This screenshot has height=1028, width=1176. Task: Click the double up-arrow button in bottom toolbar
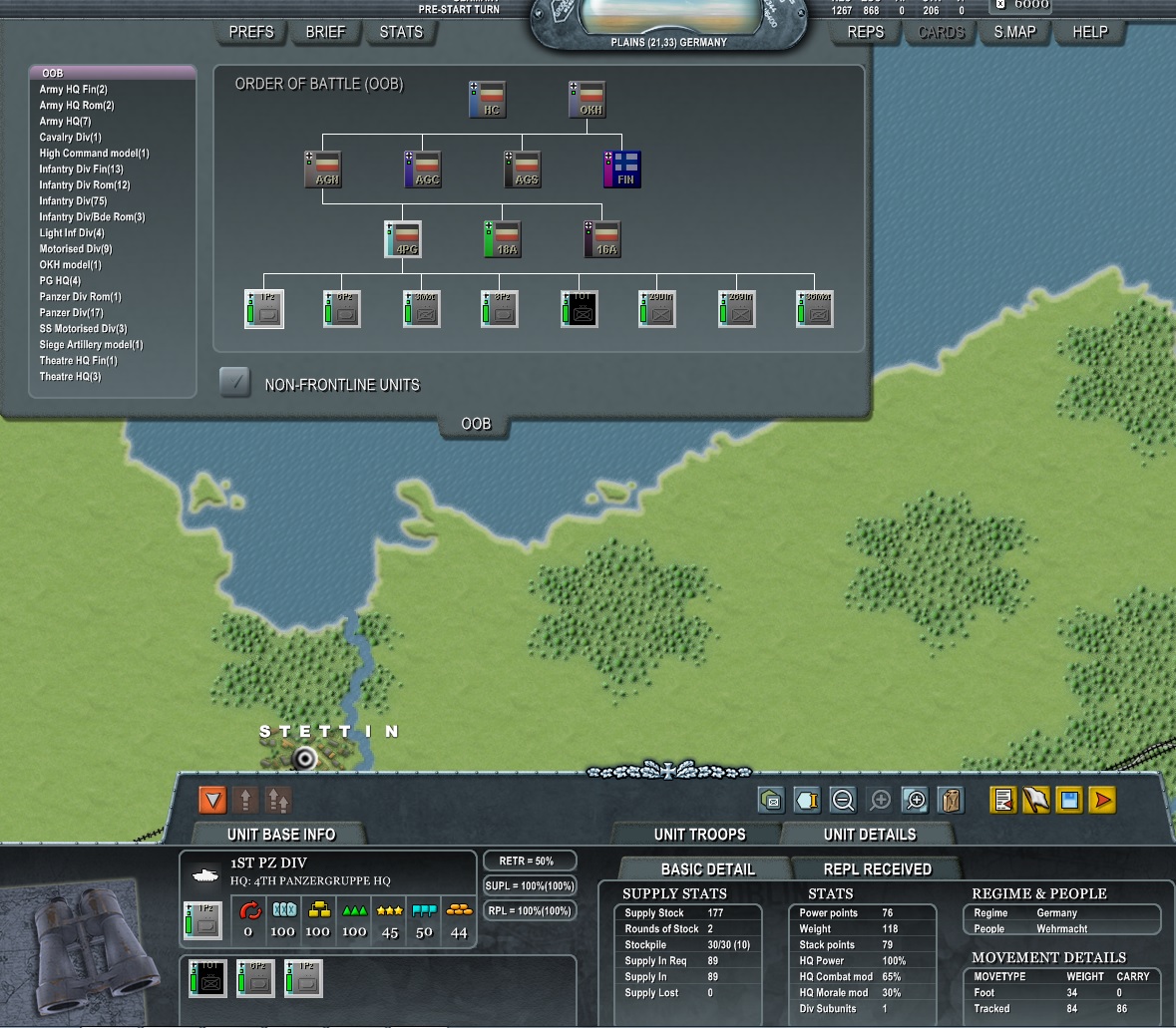tap(278, 800)
